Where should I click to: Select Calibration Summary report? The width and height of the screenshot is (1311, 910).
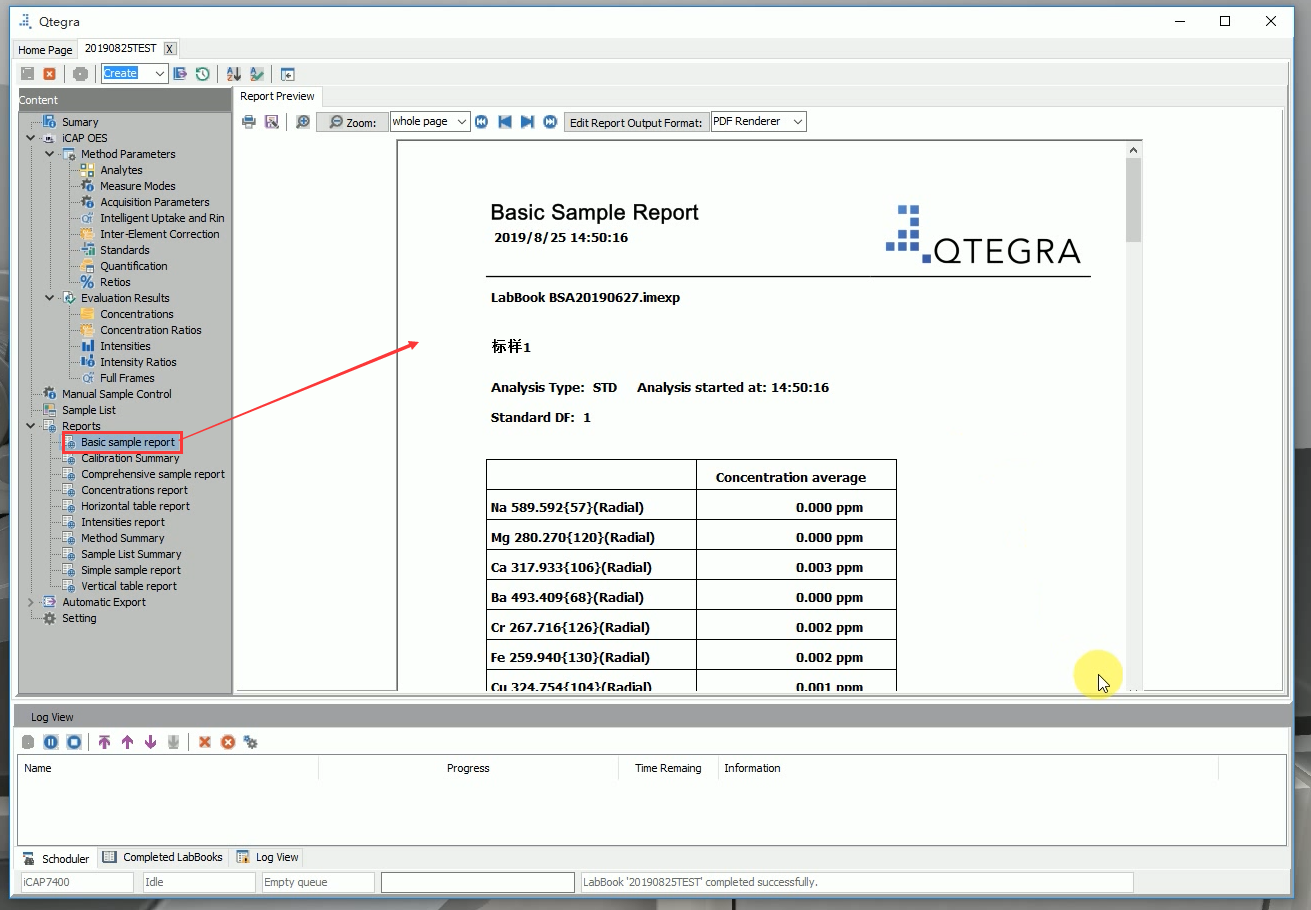(x=130, y=458)
